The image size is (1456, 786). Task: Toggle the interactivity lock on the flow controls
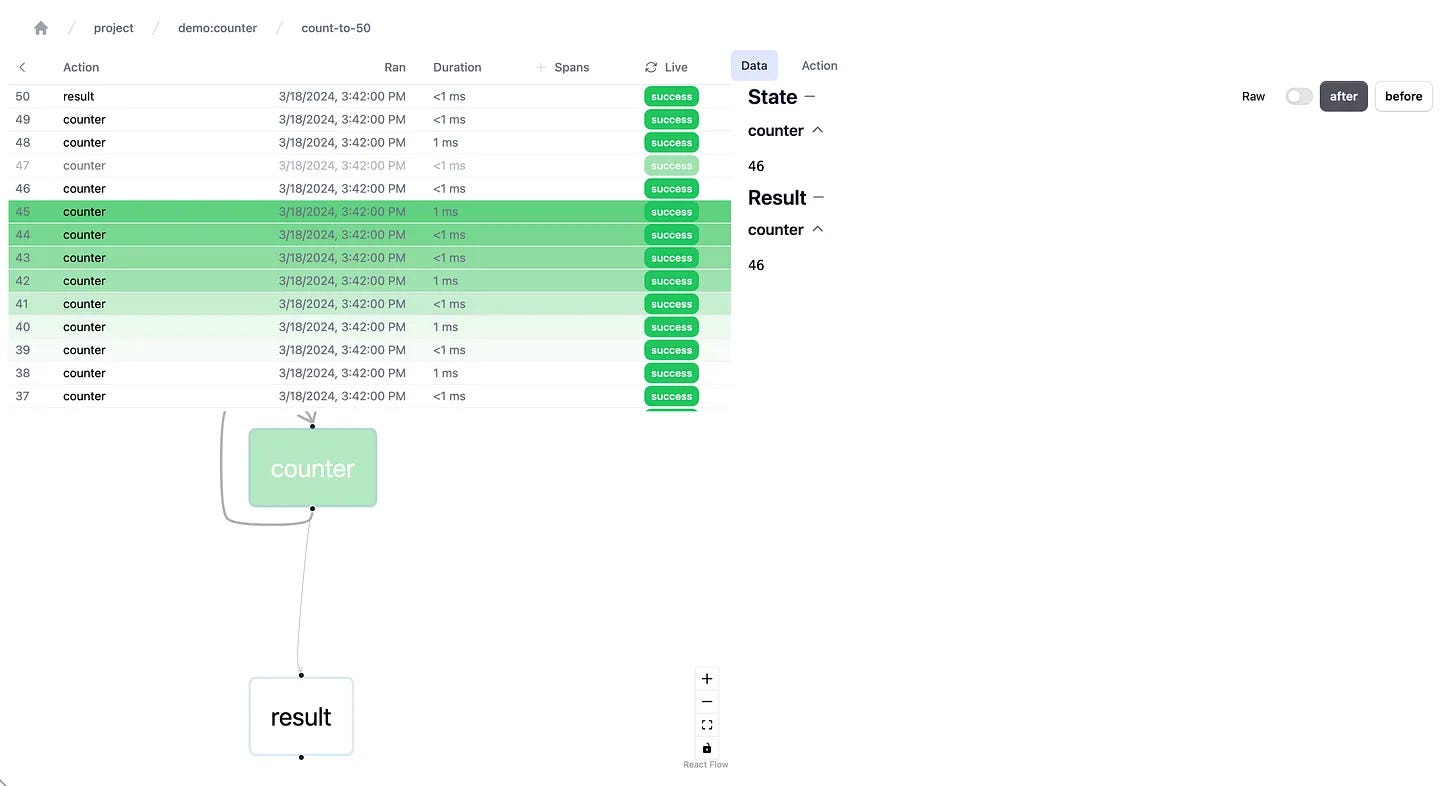[707, 747]
